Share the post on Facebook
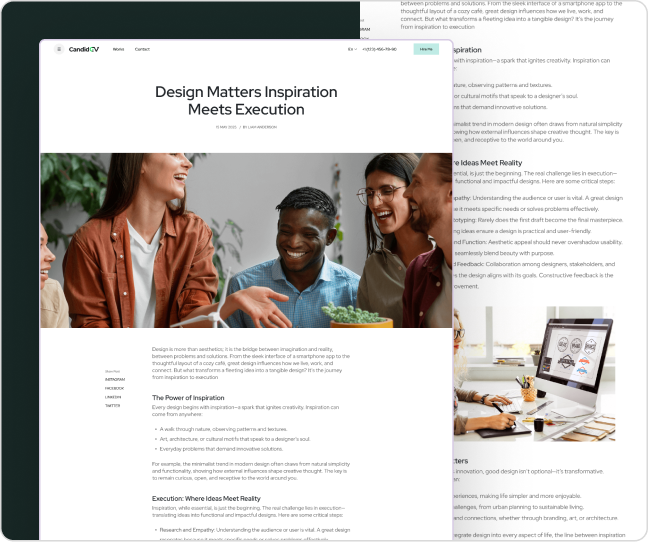The width and height of the screenshot is (648, 542). (114, 388)
